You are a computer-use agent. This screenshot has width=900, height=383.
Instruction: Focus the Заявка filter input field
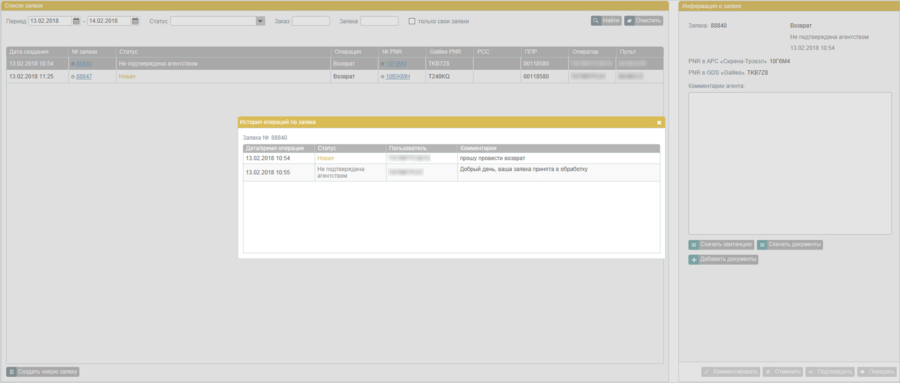[x=379, y=21]
